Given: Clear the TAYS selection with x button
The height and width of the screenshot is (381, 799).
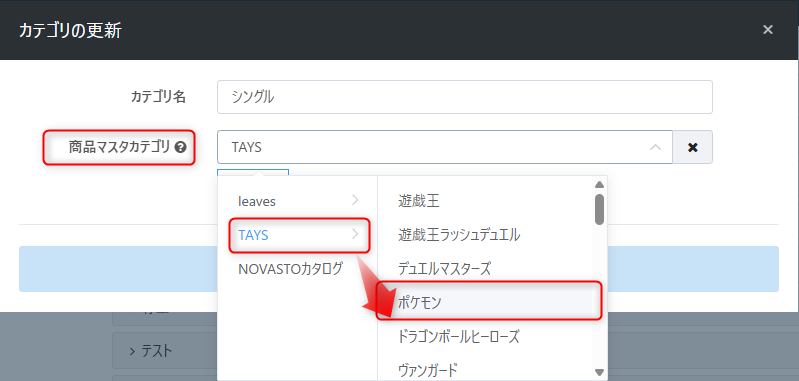Looking at the screenshot, I should pos(693,147).
